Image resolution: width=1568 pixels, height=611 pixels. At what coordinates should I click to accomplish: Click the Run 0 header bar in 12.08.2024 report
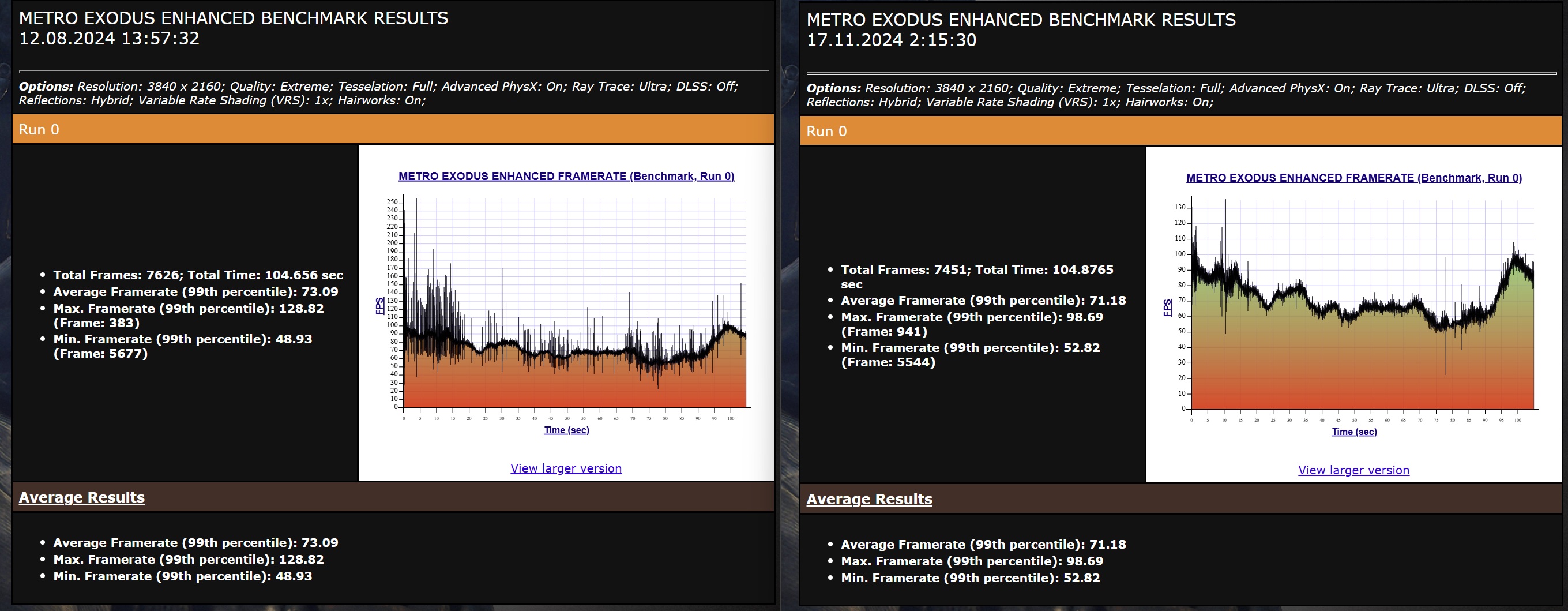[x=393, y=129]
